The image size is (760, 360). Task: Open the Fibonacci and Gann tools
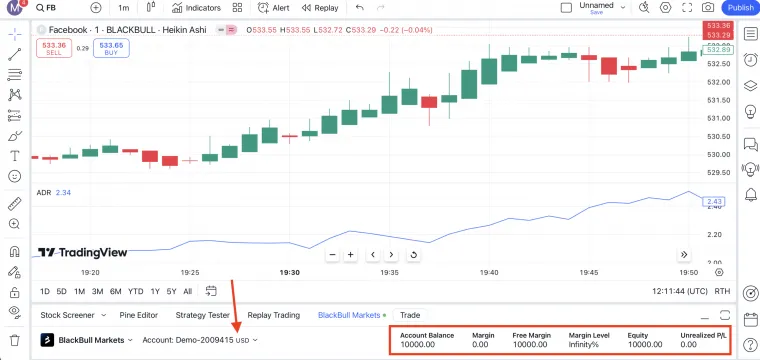(x=15, y=75)
